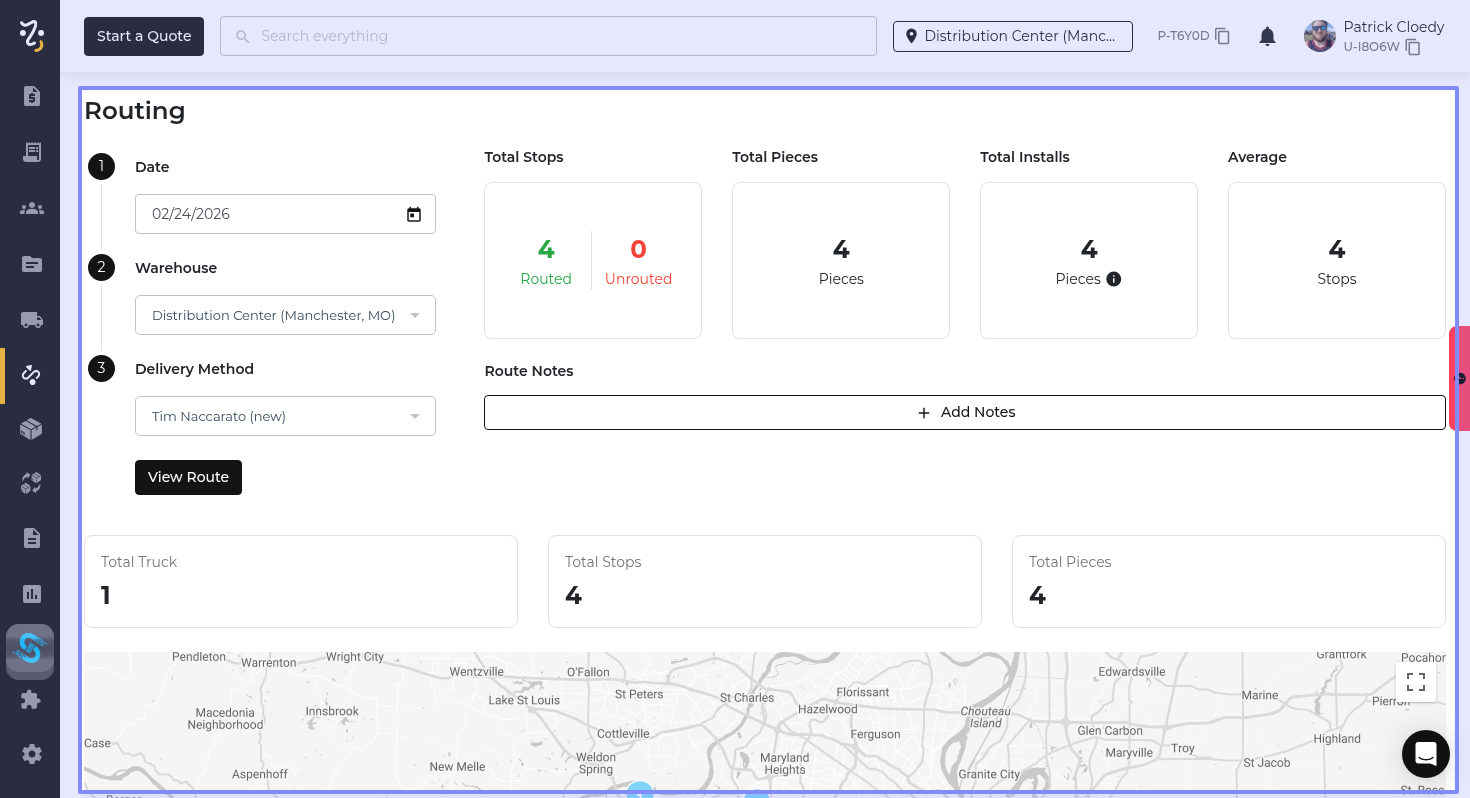Open the people group sidebar icon
The width and height of the screenshot is (1470, 798).
pyautogui.click(x=31, y=208)
